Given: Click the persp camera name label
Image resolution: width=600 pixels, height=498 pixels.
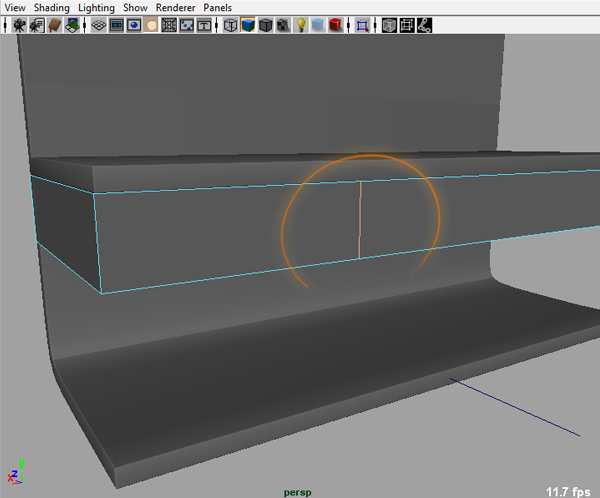Looking at the screenshot, I should [297, 492].
